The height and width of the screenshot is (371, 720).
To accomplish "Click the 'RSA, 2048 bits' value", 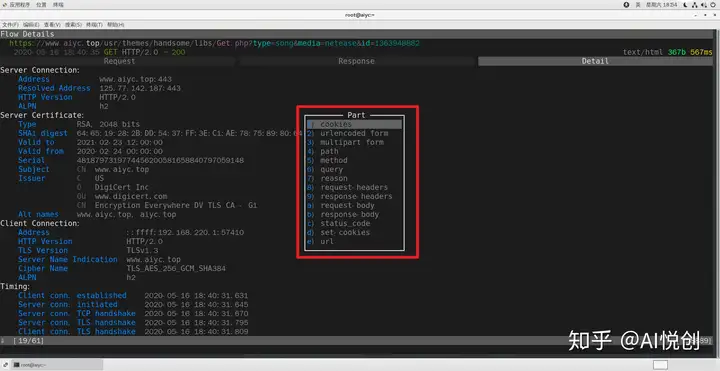I will 108,124.
